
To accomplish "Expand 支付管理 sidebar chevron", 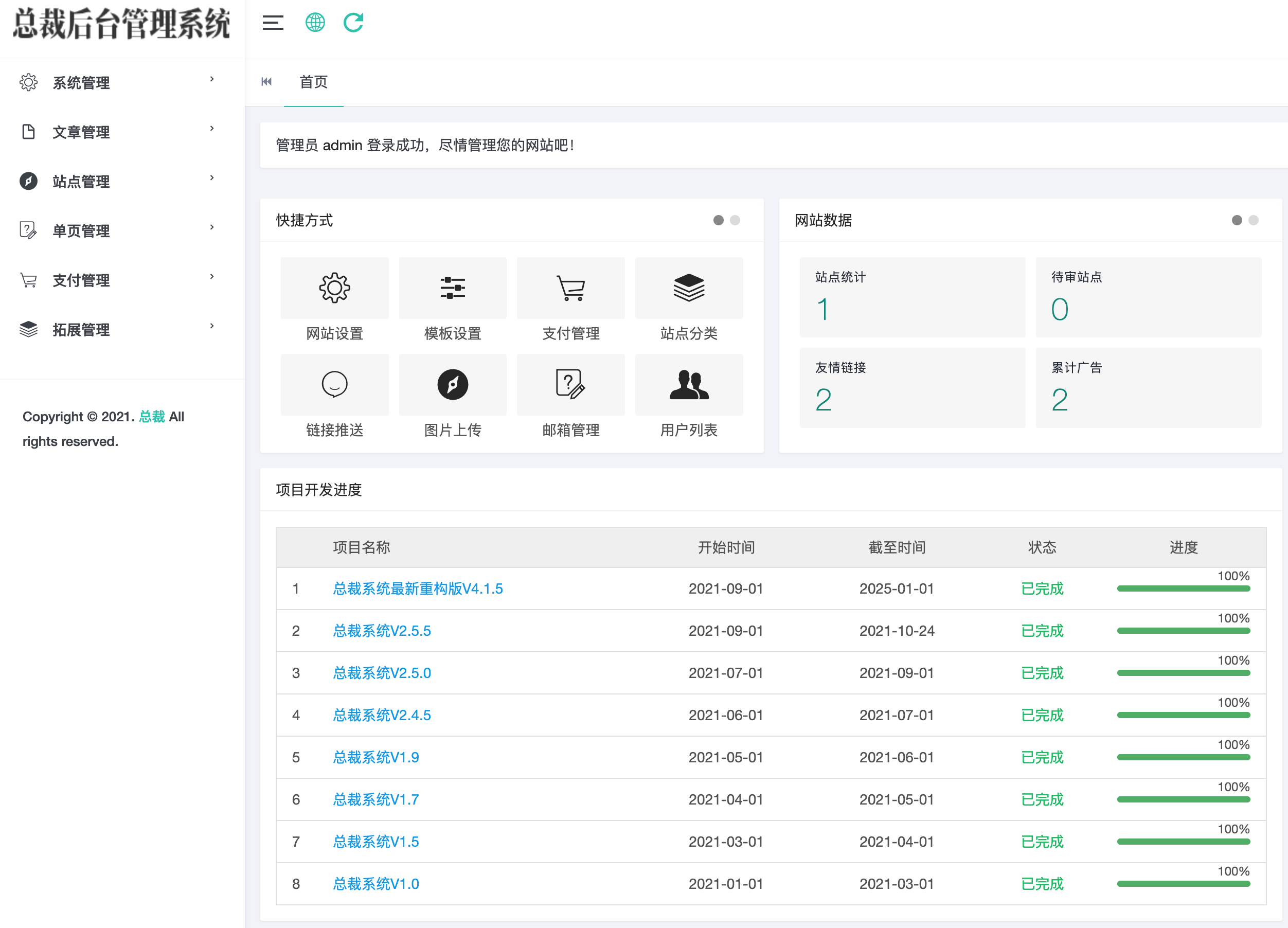I will coord(212,277).
